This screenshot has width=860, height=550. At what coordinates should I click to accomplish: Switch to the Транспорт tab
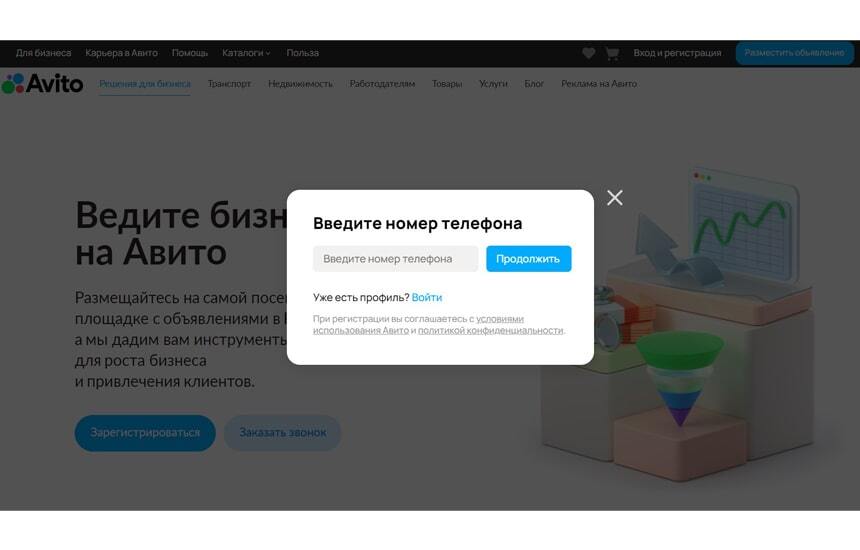229,84
